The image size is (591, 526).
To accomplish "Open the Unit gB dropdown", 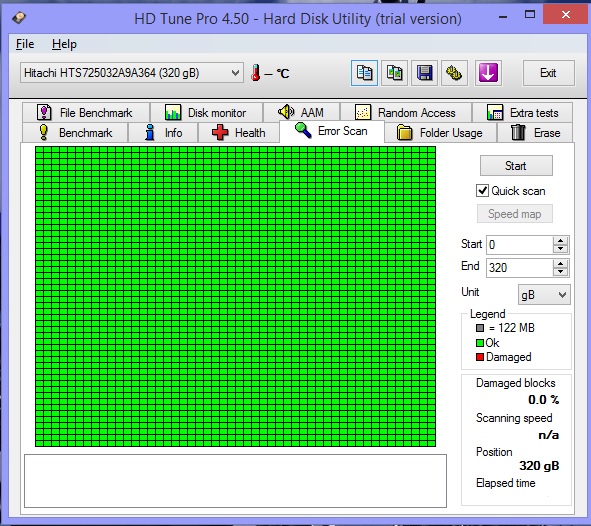I will (x=544, y=295).
